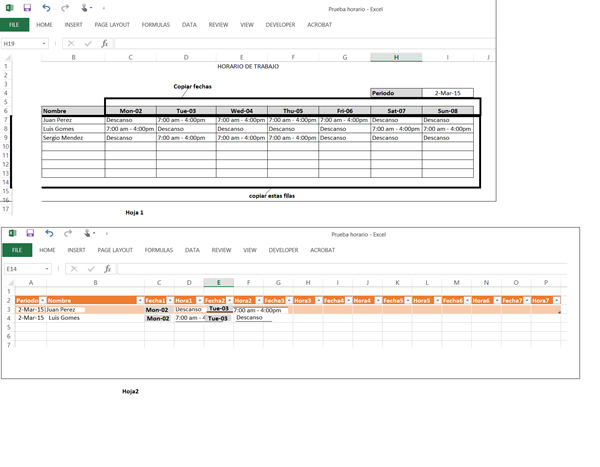This screenshot has height=467, width=600.
Task: Open the DEVELOPER tab in the upper window
Action: (280, 25)
